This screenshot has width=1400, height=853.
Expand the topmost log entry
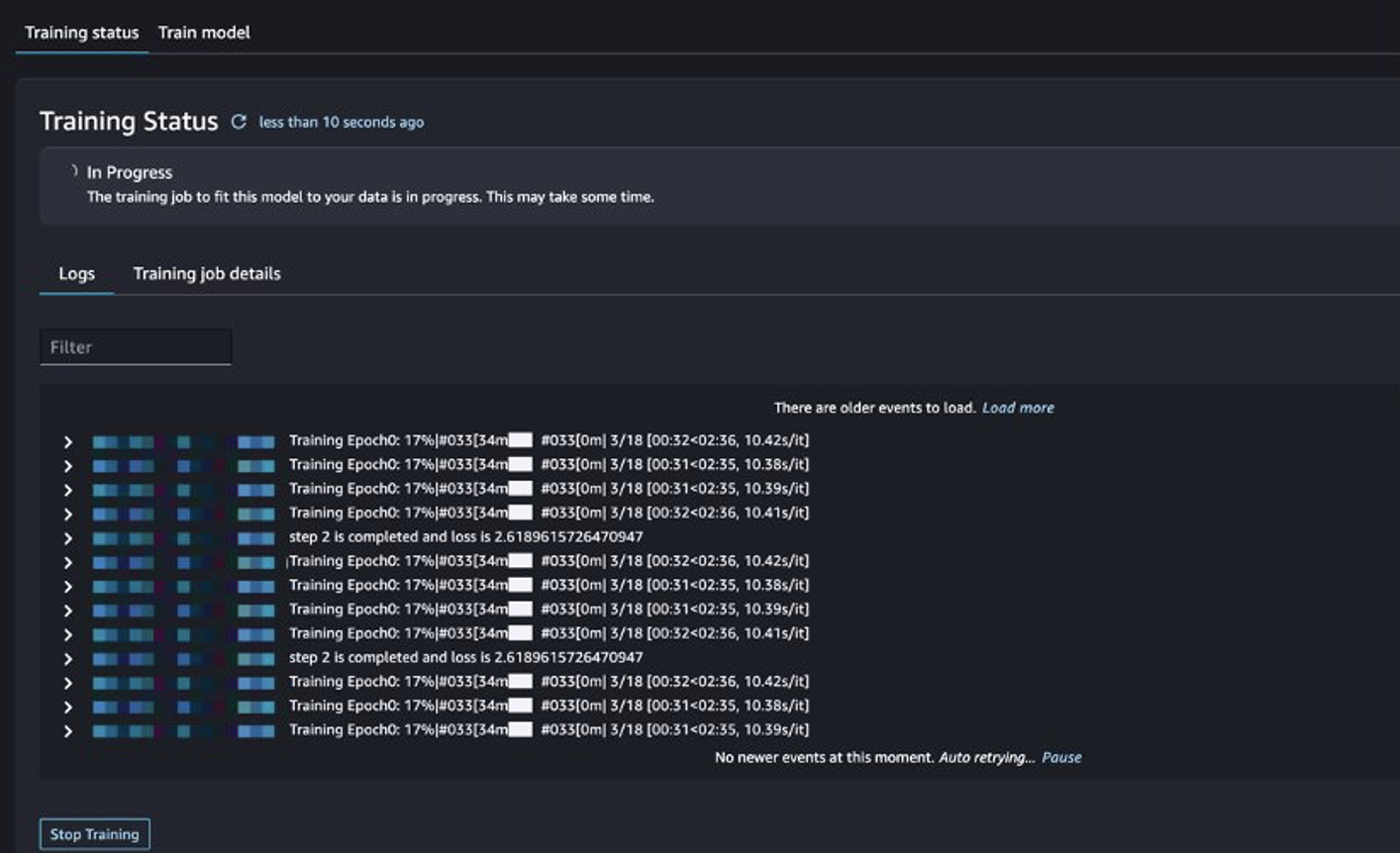pos(67,441)
